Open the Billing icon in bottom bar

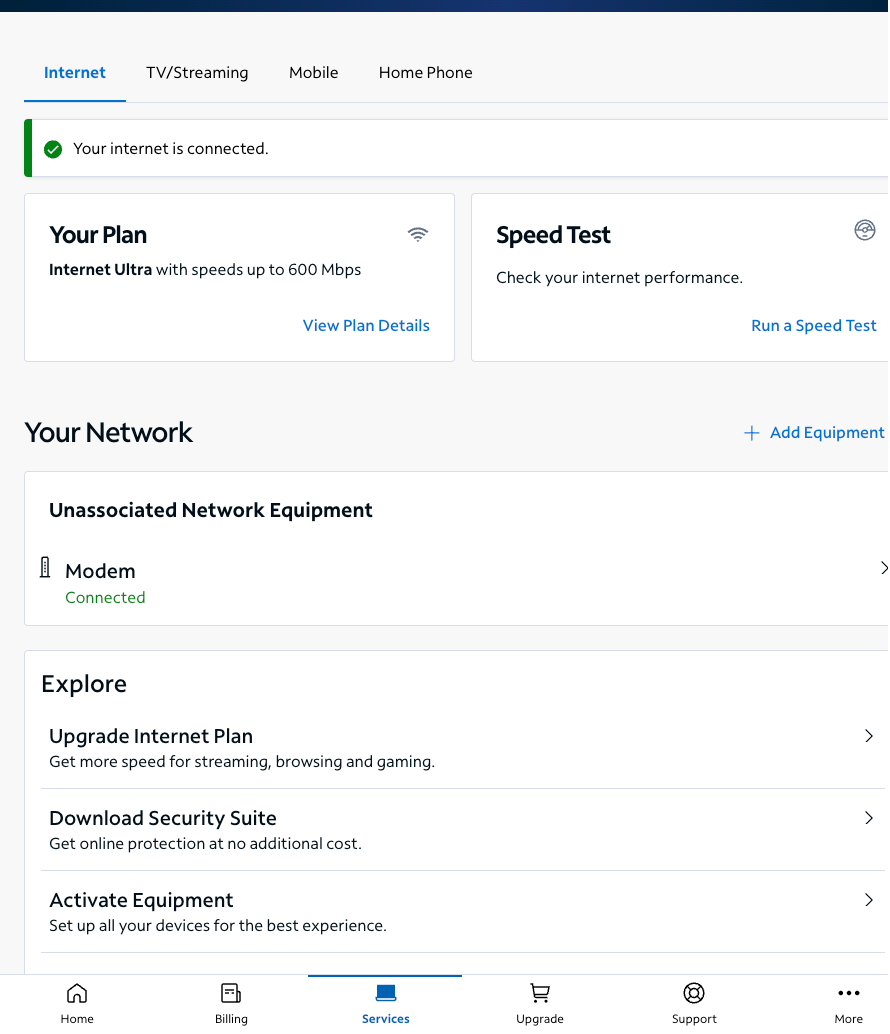click(x=231, y=994)
